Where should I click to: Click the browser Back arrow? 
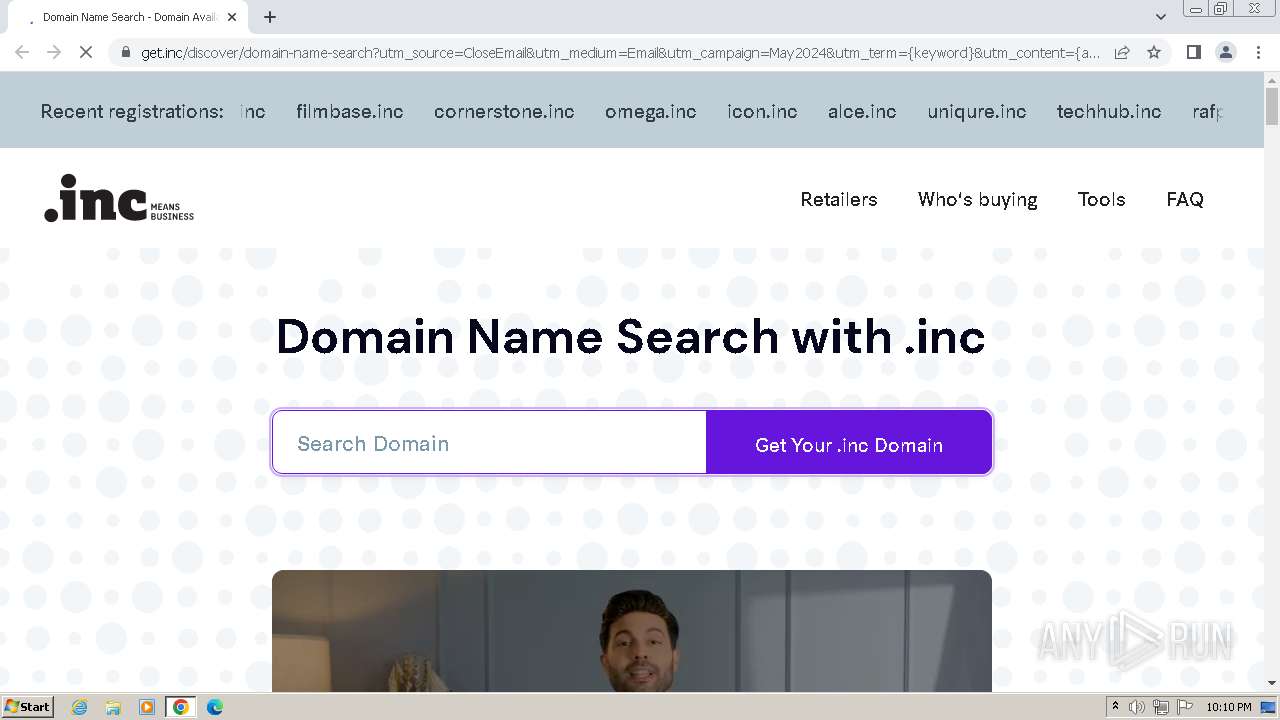click(22, 52)
